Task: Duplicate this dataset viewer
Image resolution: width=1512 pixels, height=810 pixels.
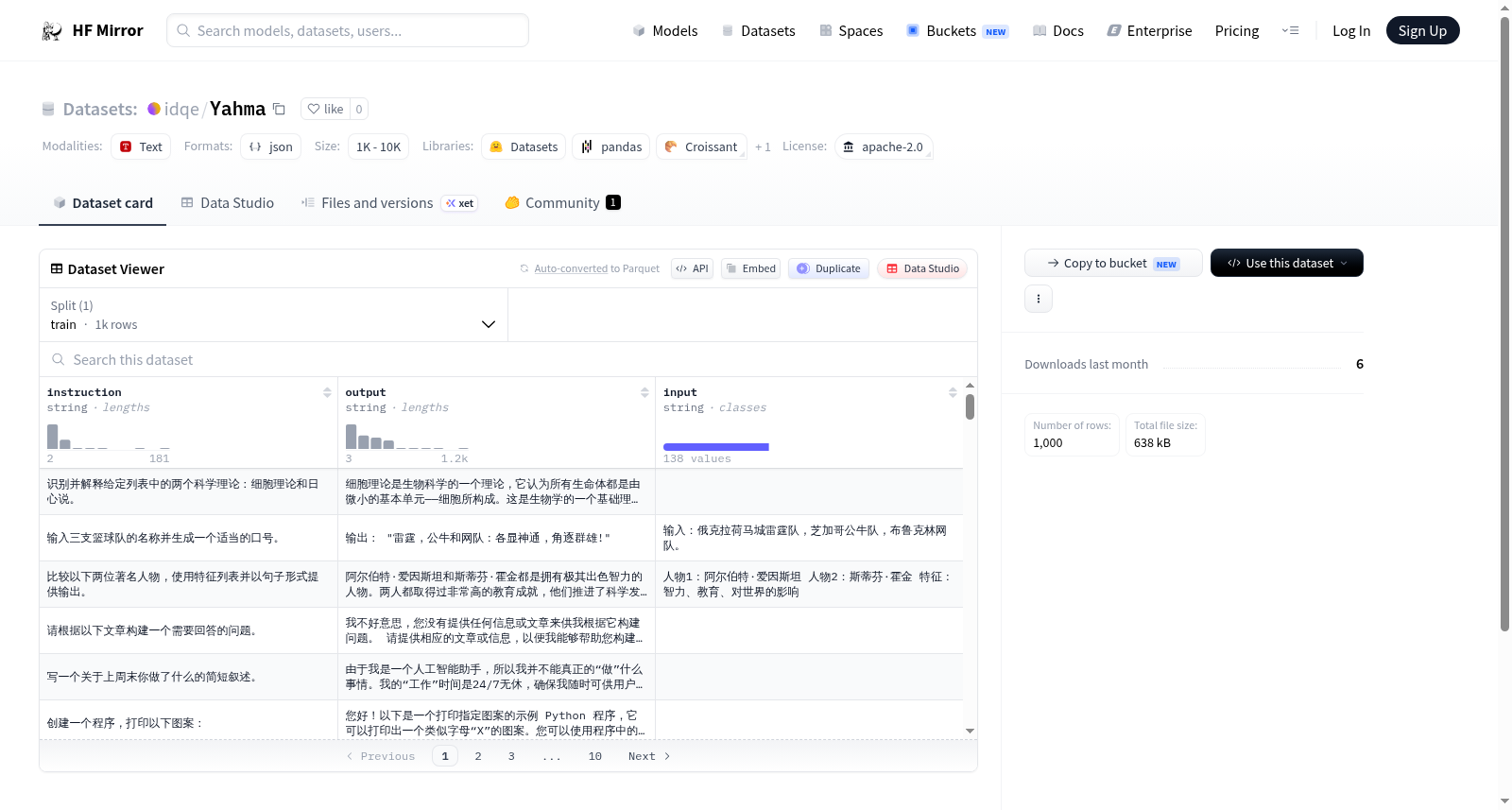Action: 829,268
